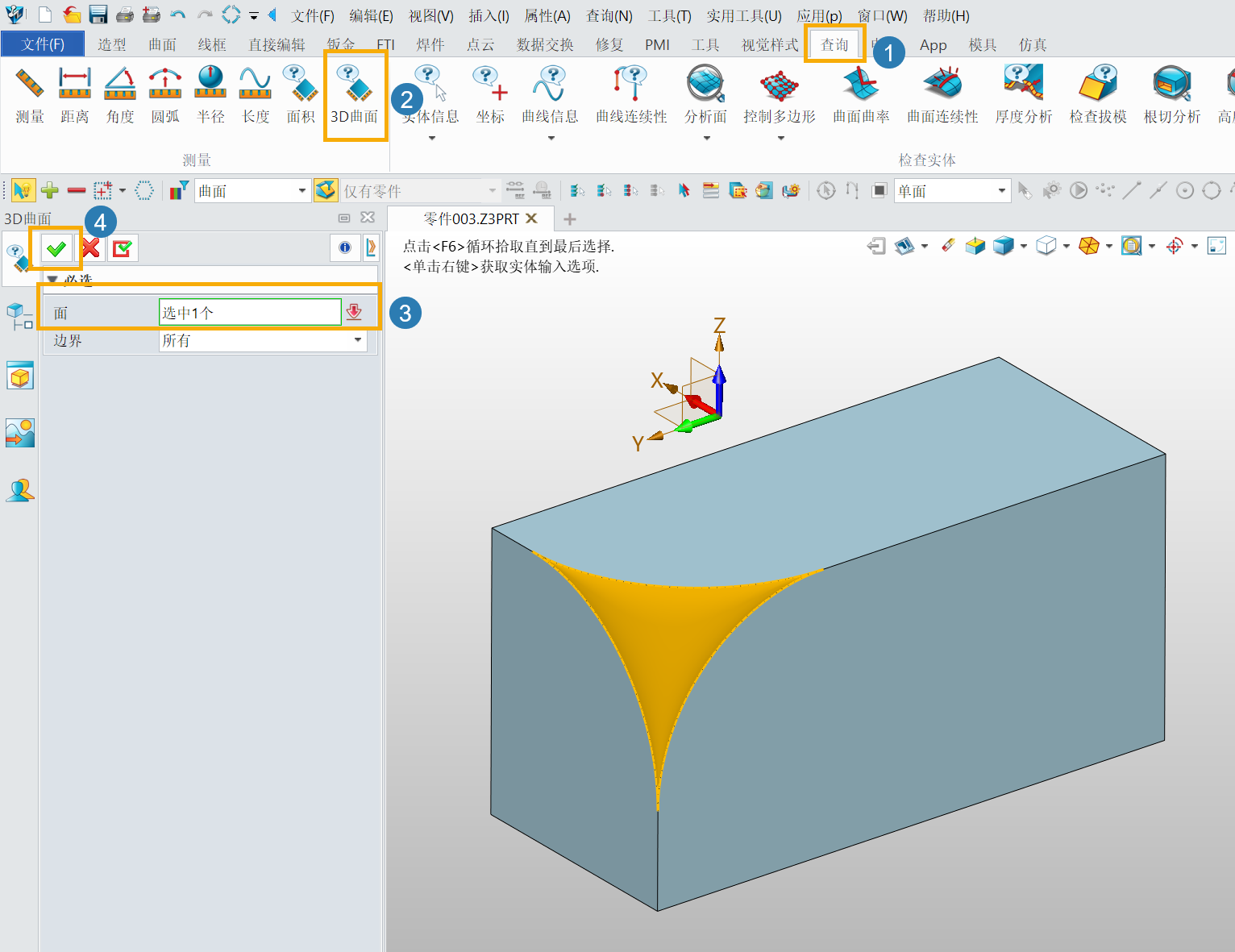Open the 帮助(H) menu
Viewport: 1235px width, 952px height.
click(946, 15)
